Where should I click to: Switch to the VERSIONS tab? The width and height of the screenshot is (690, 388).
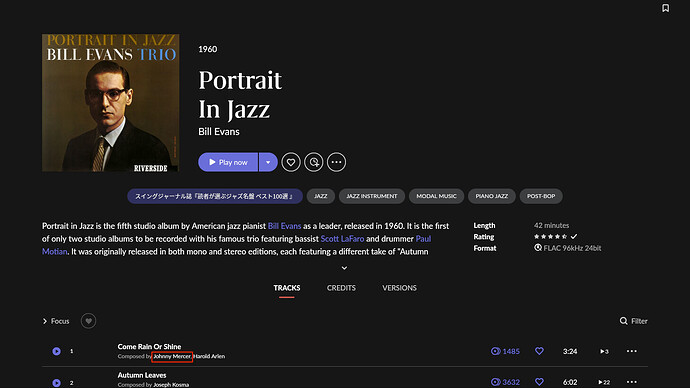click(399, 288)
